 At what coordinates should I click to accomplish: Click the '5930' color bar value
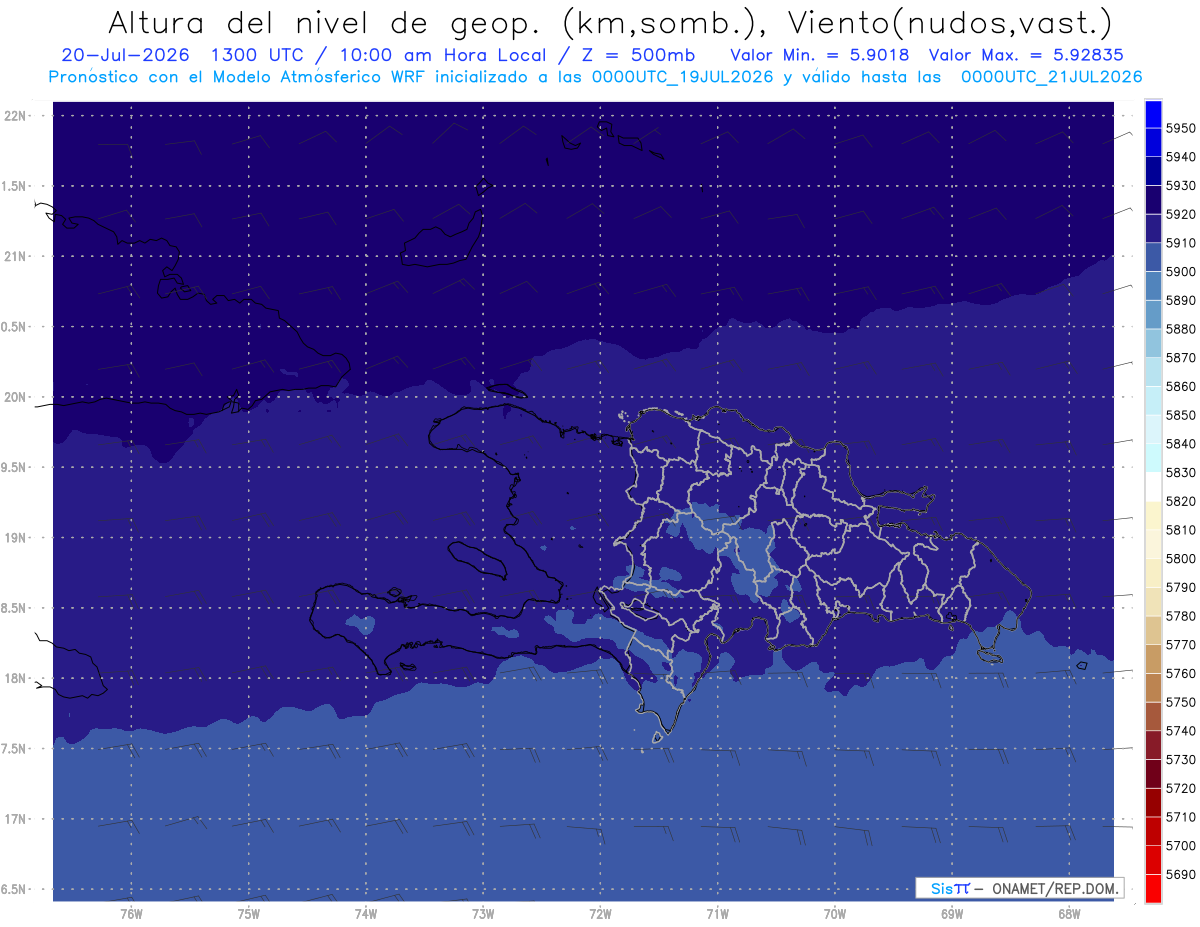[x=1182, y=186]
